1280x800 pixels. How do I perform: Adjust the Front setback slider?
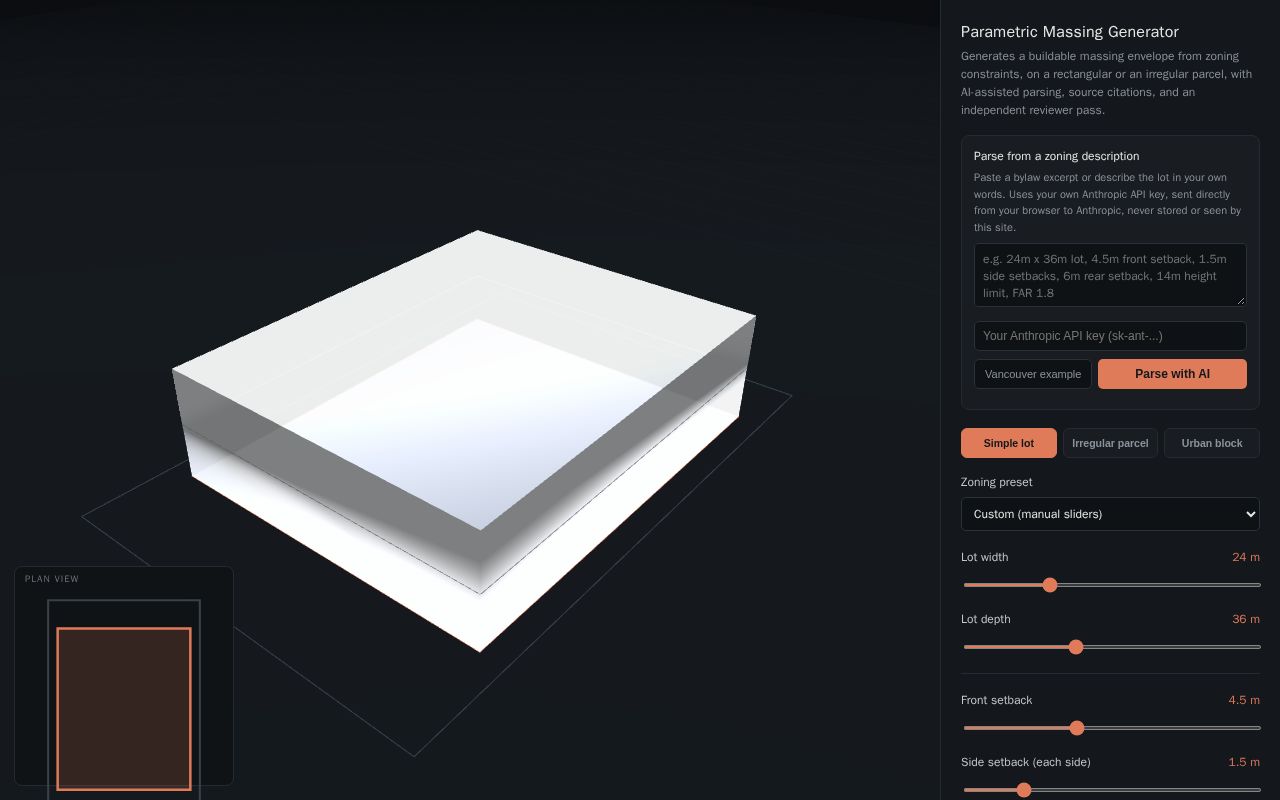1112,728
